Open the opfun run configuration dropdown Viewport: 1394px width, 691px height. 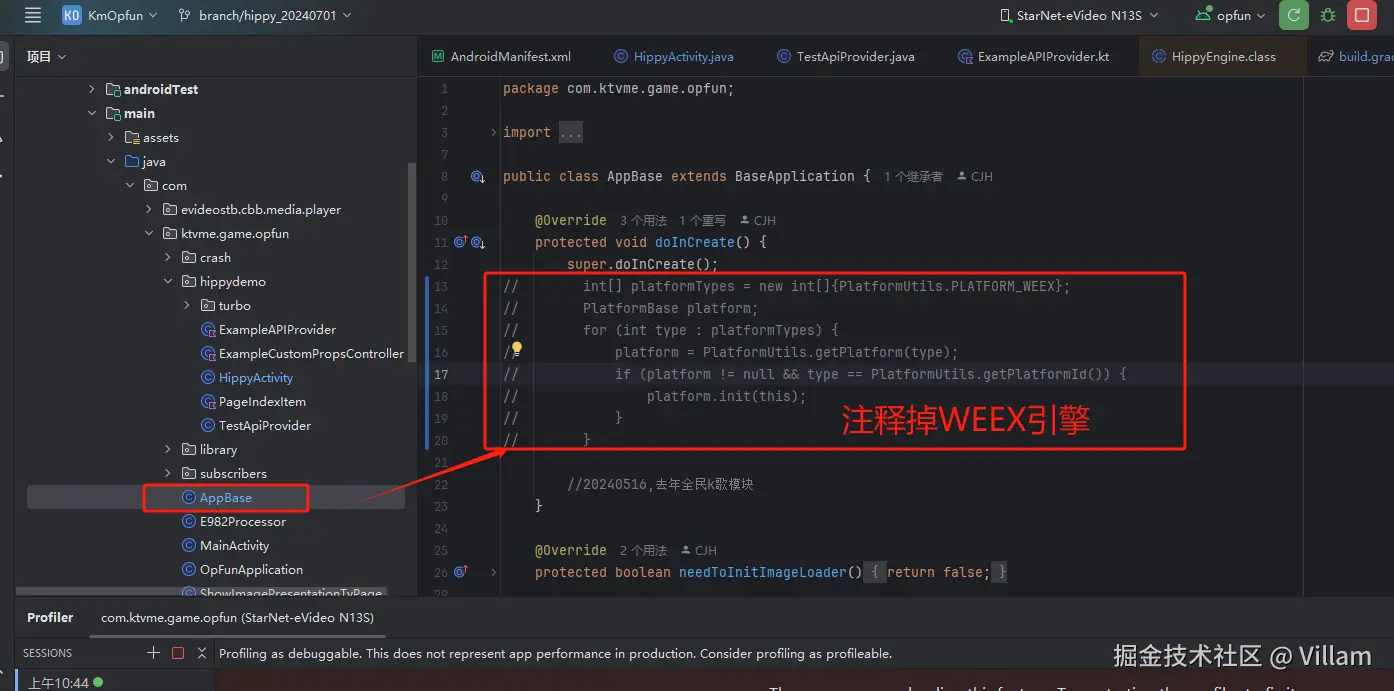(1229, 15)
